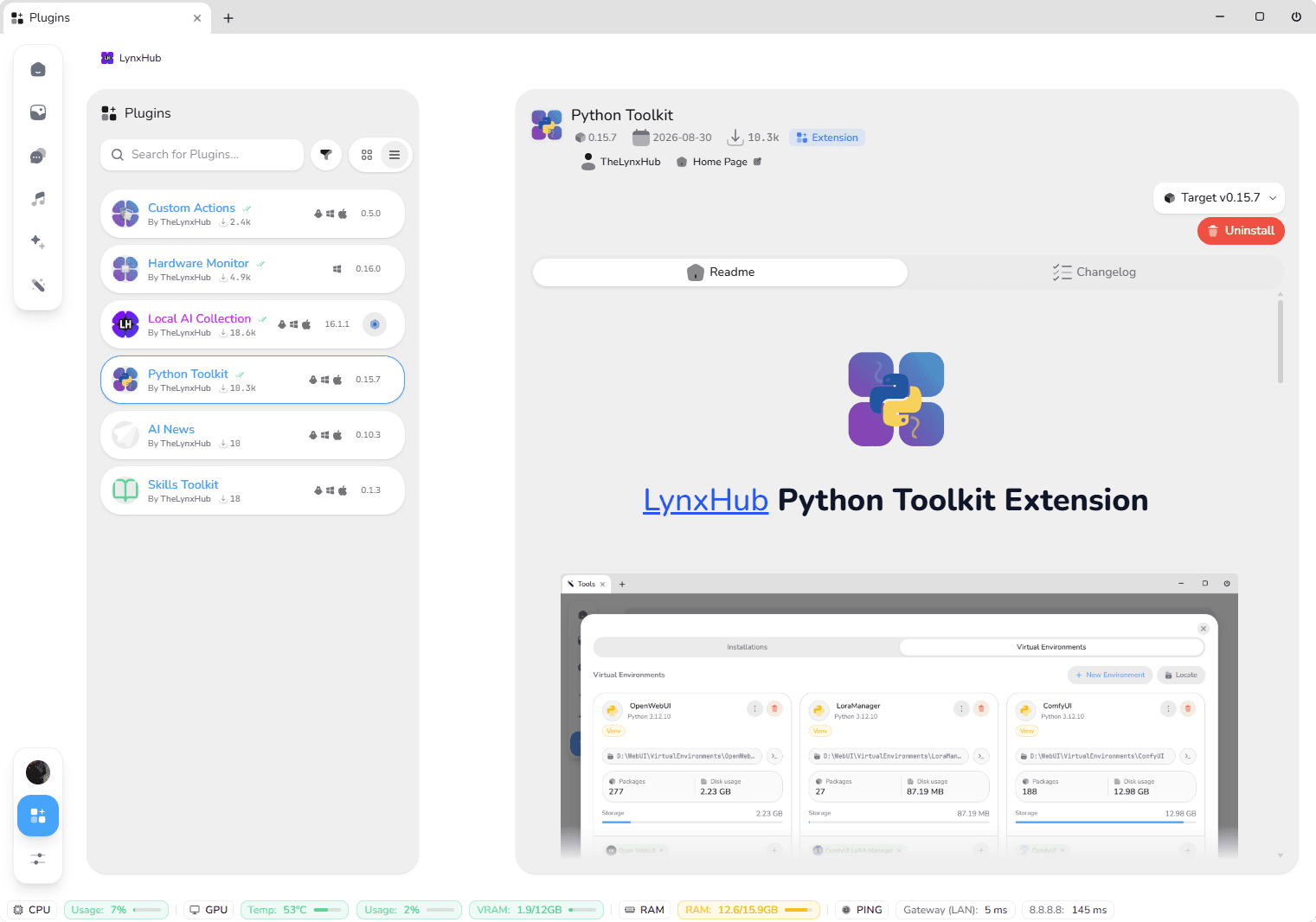Click the readme screenshot preview image

pos(899,714)
